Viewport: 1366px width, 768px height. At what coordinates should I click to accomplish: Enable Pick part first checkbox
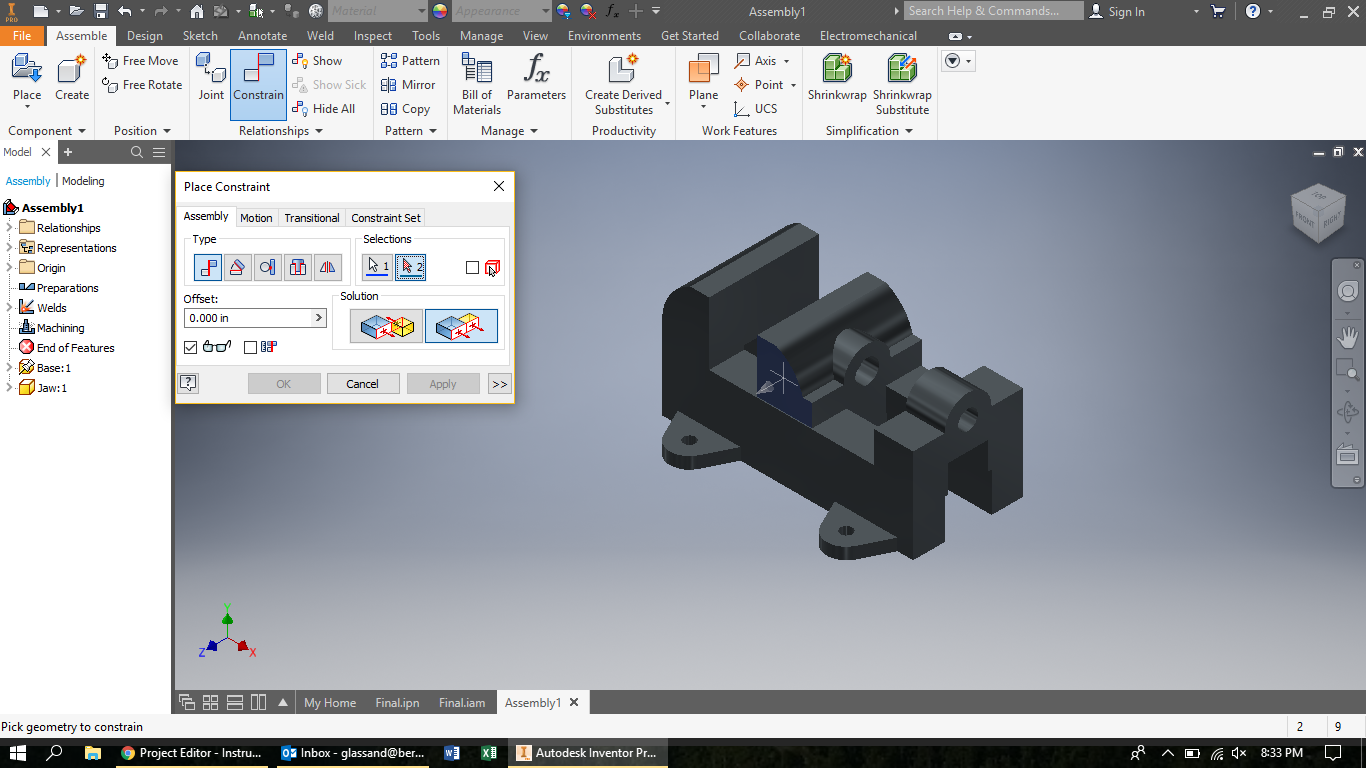[x=472, y=267]
